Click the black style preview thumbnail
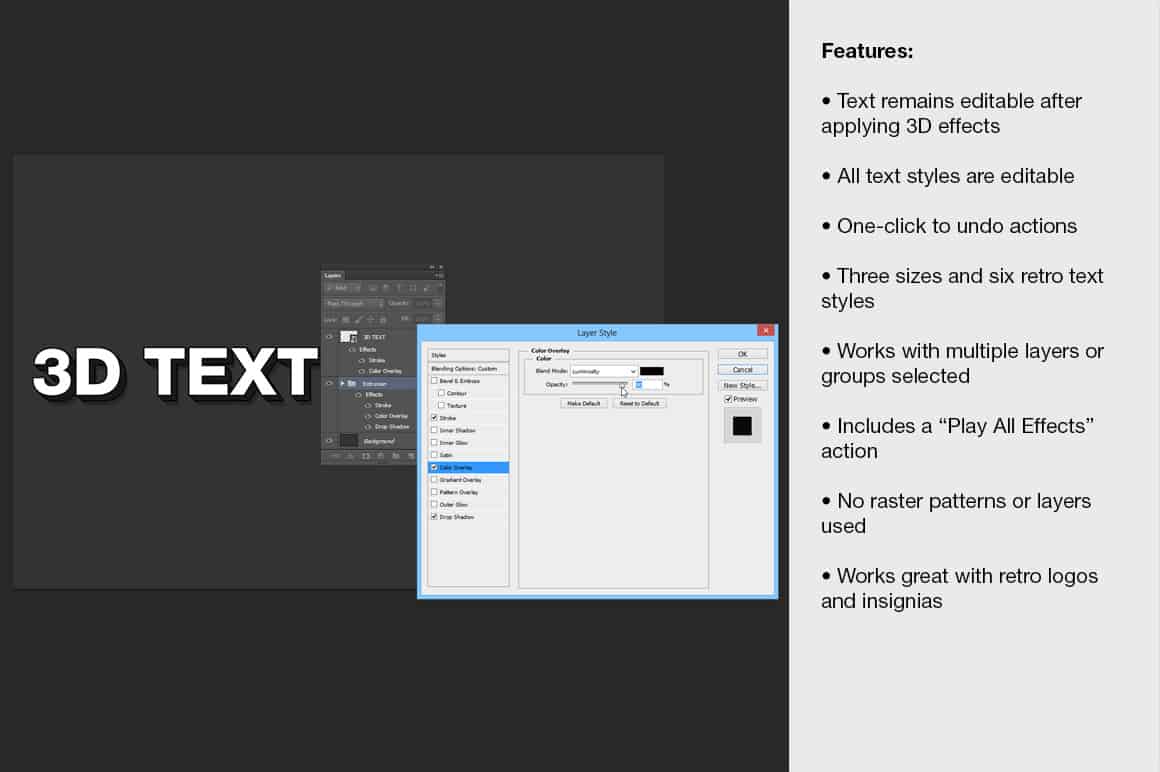The height and width of the screenshot is (772, 1160). tap(742, 426)
